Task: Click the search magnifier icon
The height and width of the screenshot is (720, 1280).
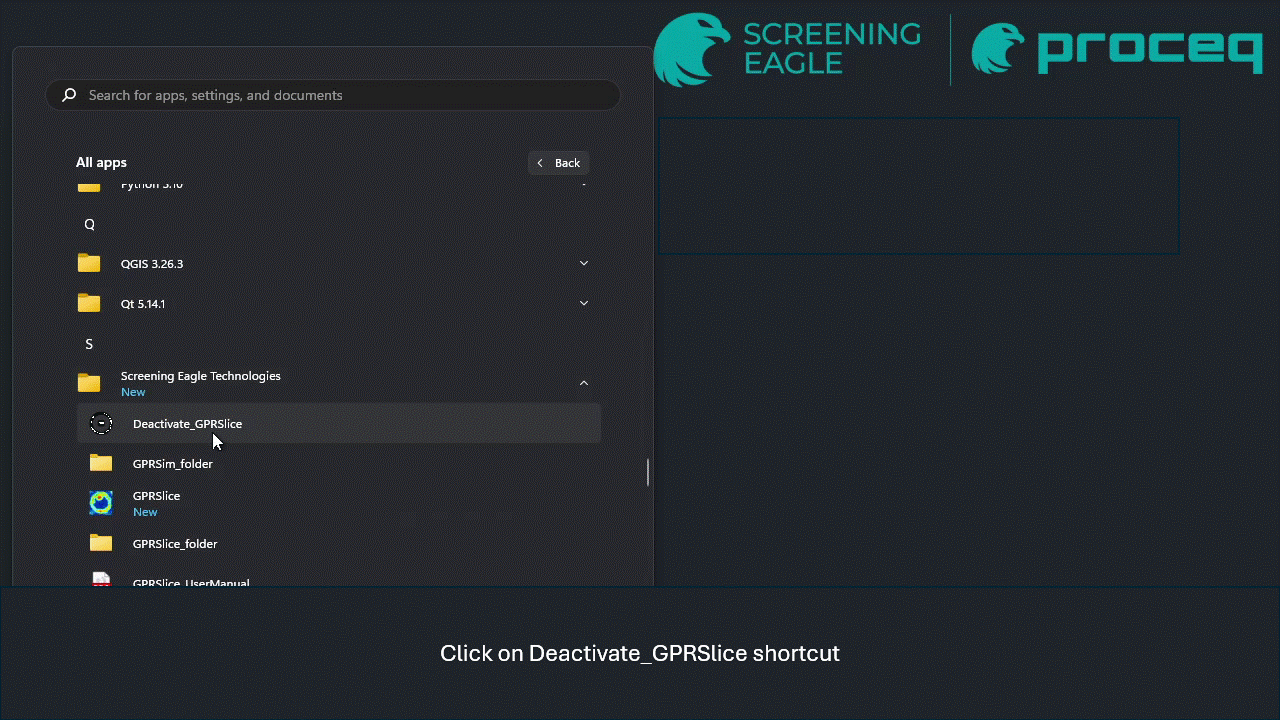Action: 69,95
